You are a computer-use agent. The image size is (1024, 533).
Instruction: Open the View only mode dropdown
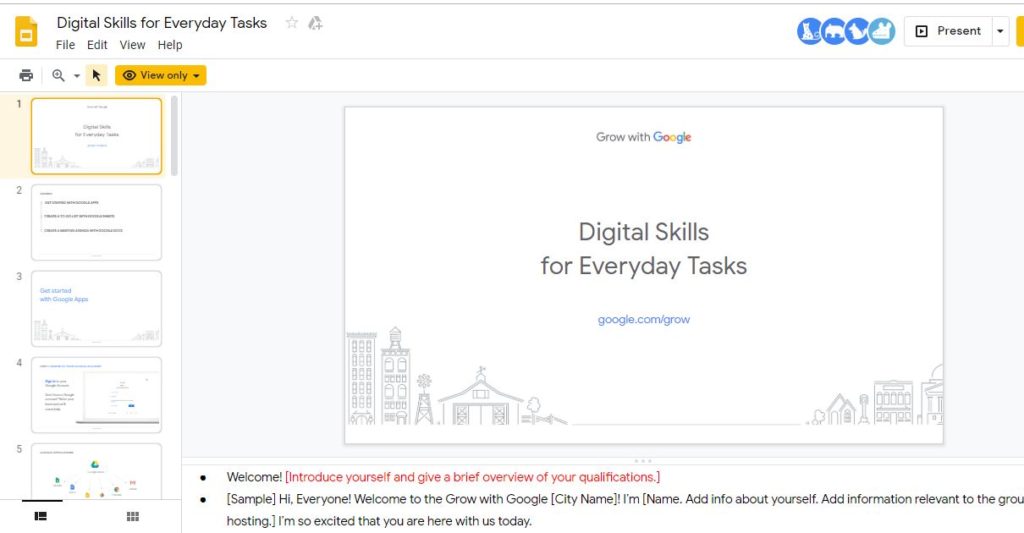pyautogui.click(x=161, y=75)
